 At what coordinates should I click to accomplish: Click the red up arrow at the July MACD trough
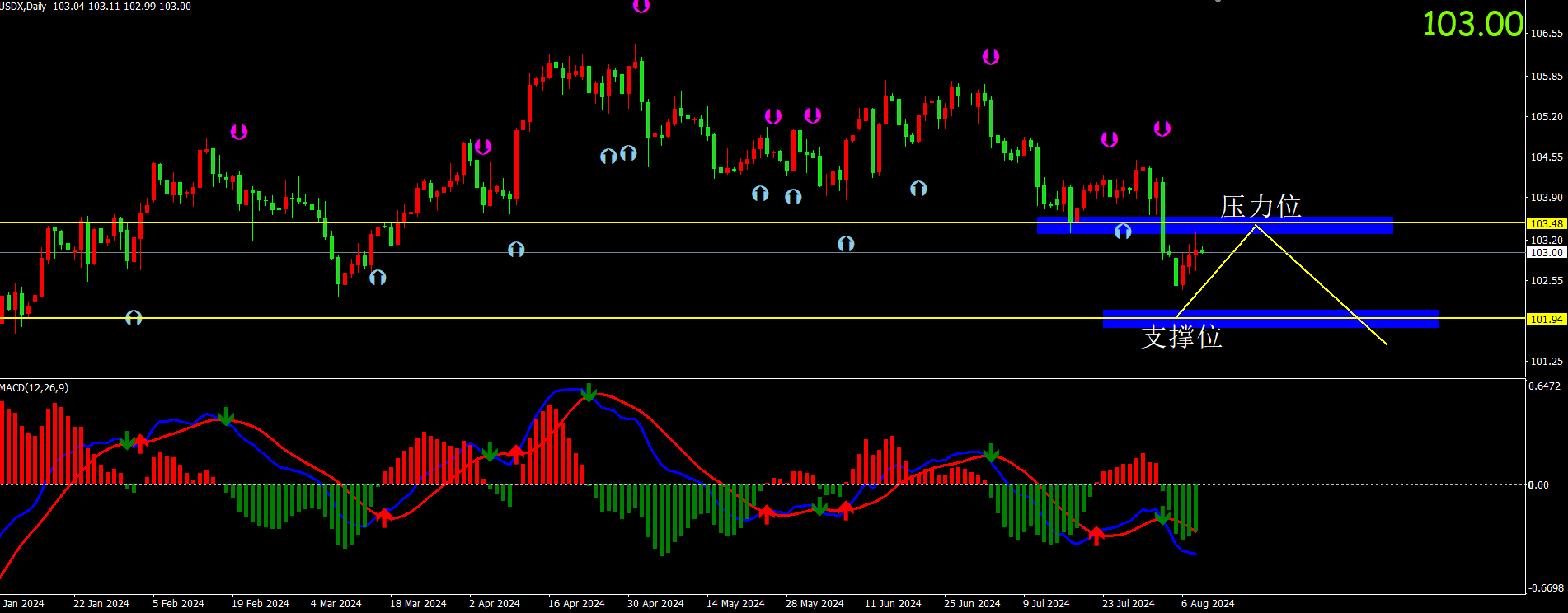click(1096, 536)
